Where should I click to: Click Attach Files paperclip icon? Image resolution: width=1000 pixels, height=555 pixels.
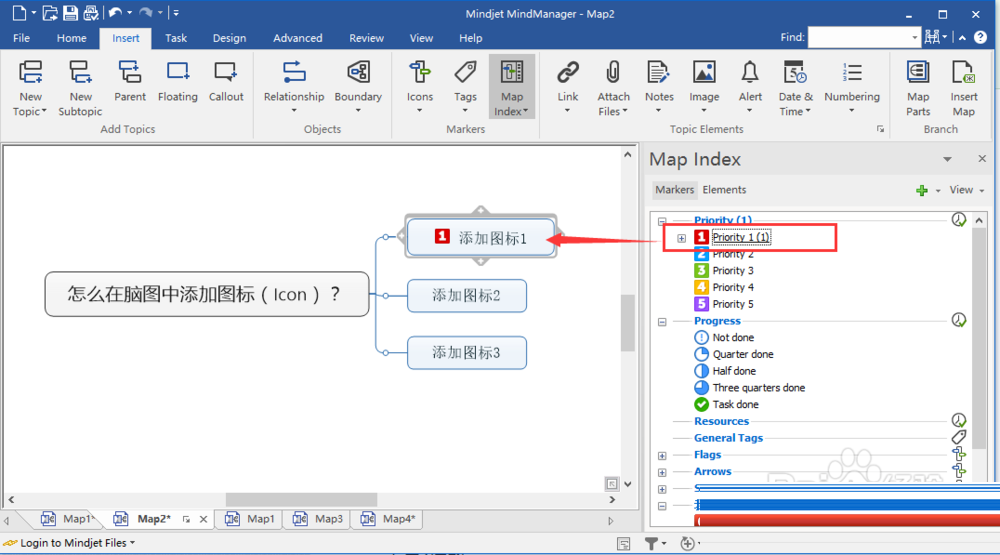[x=613, y=73]
